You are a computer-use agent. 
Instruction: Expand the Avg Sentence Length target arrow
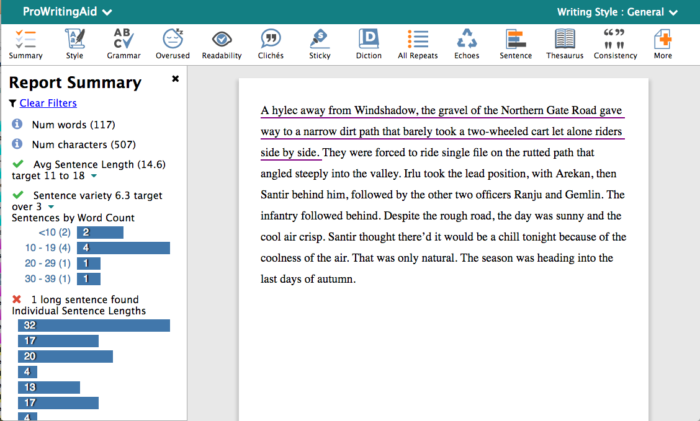point(93,176)
